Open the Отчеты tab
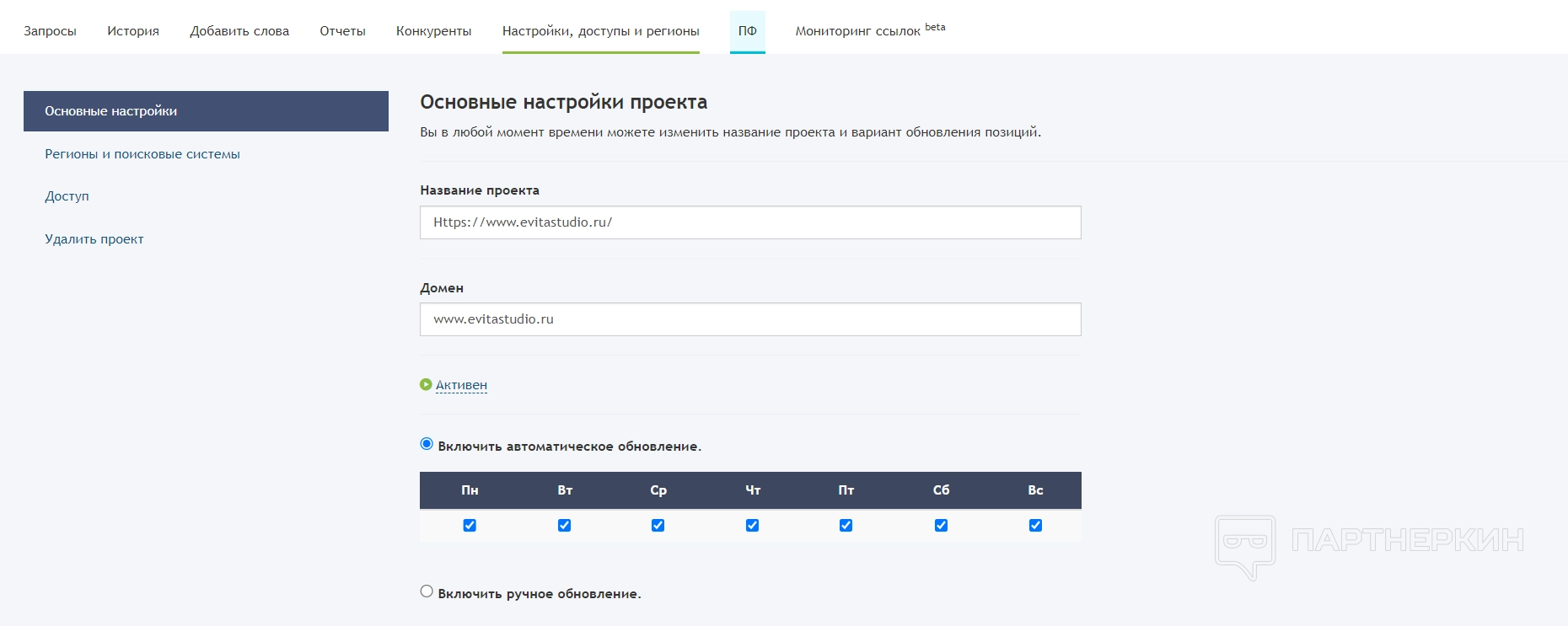The height and width of the screenshot is (626, 1568). tap(342, 31)
